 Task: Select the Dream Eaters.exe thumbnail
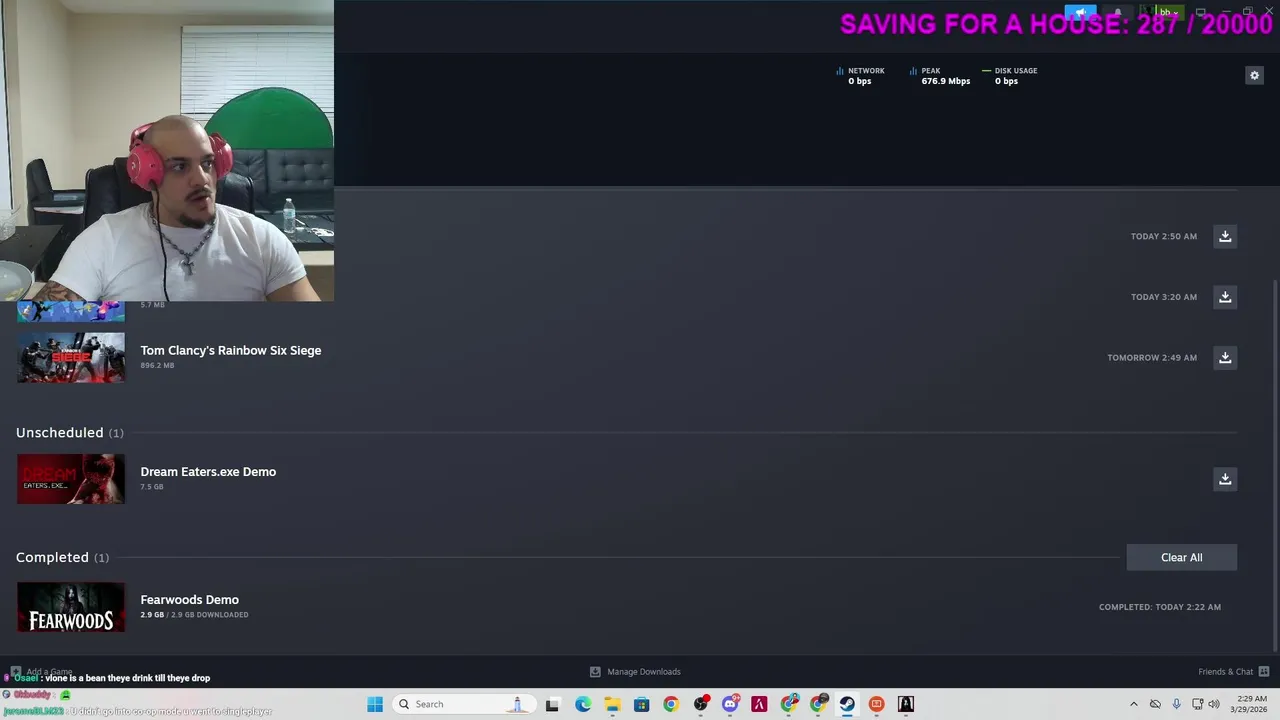[71, 479]
